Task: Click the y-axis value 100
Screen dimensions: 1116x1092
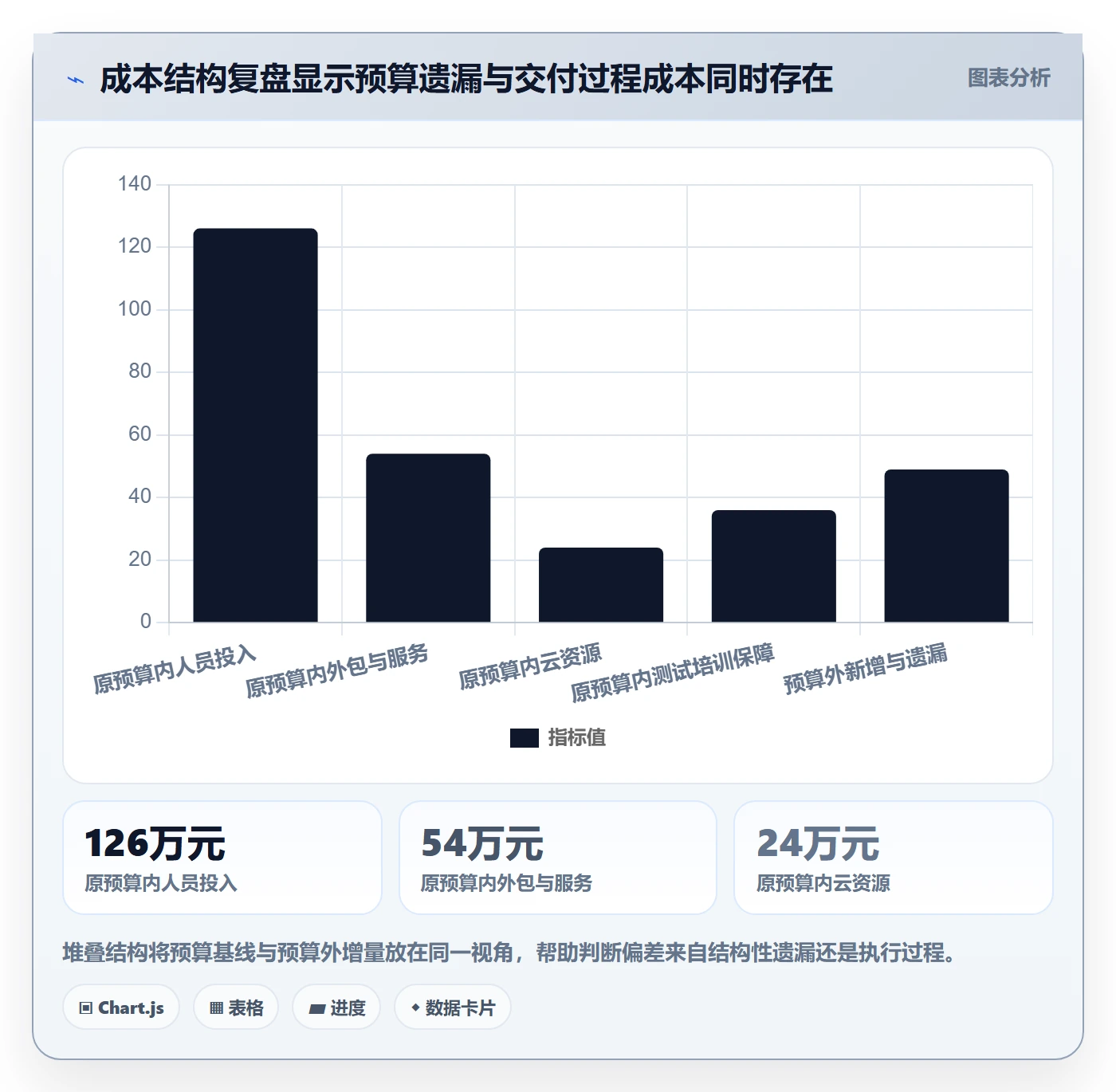Action: [135, 309]
